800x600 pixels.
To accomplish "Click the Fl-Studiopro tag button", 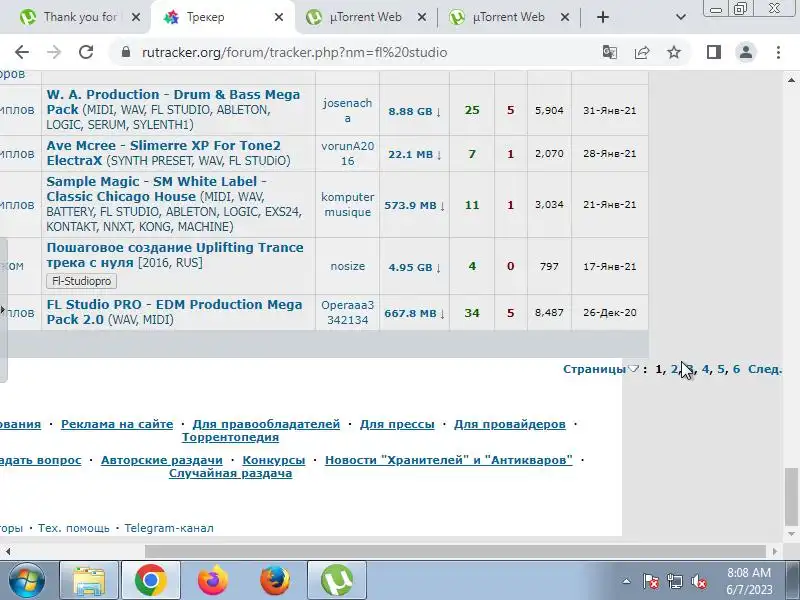I will [x=82, y=281].
